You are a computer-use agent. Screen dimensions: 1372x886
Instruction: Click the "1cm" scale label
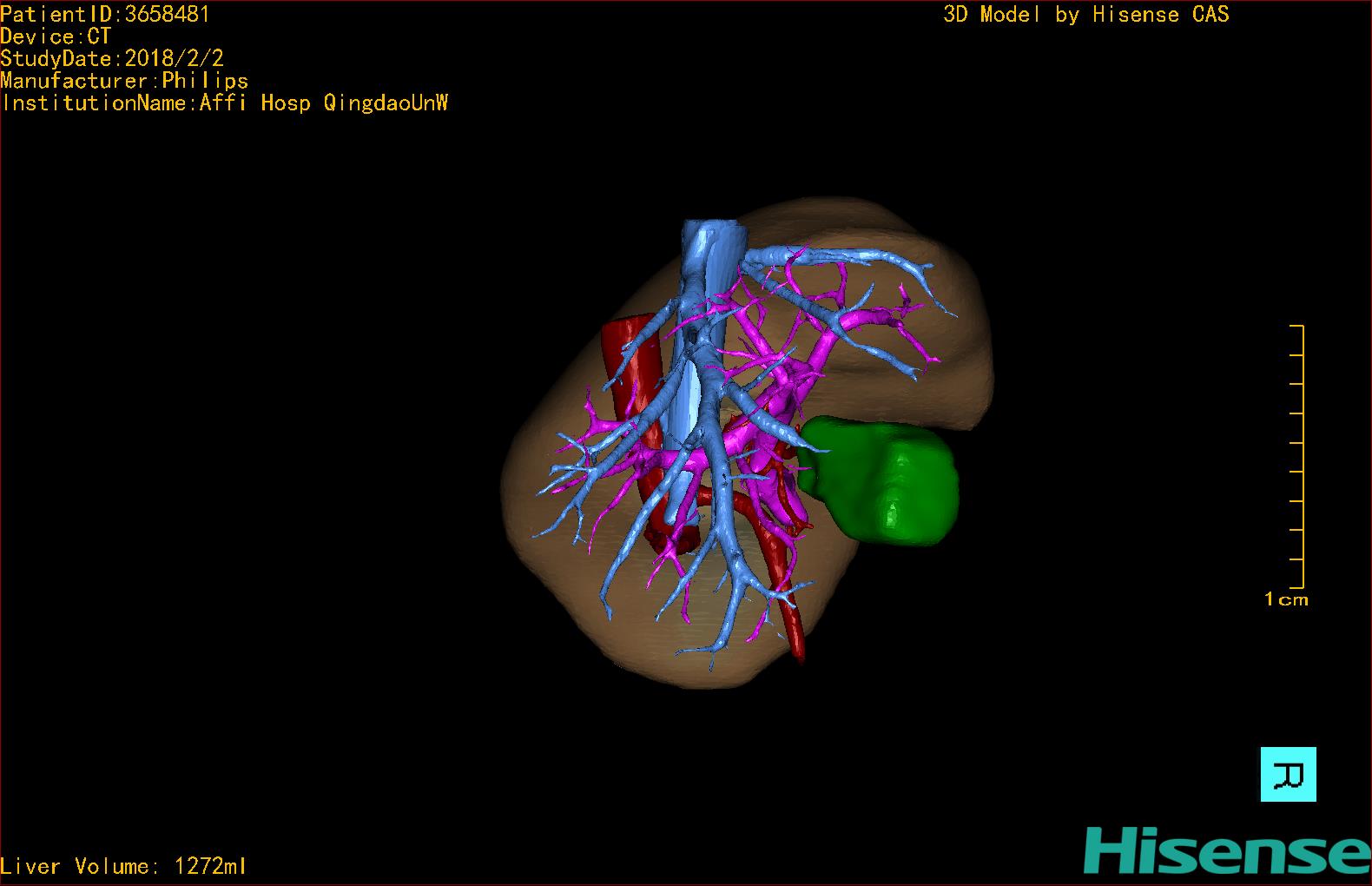tap(1286, 599)
